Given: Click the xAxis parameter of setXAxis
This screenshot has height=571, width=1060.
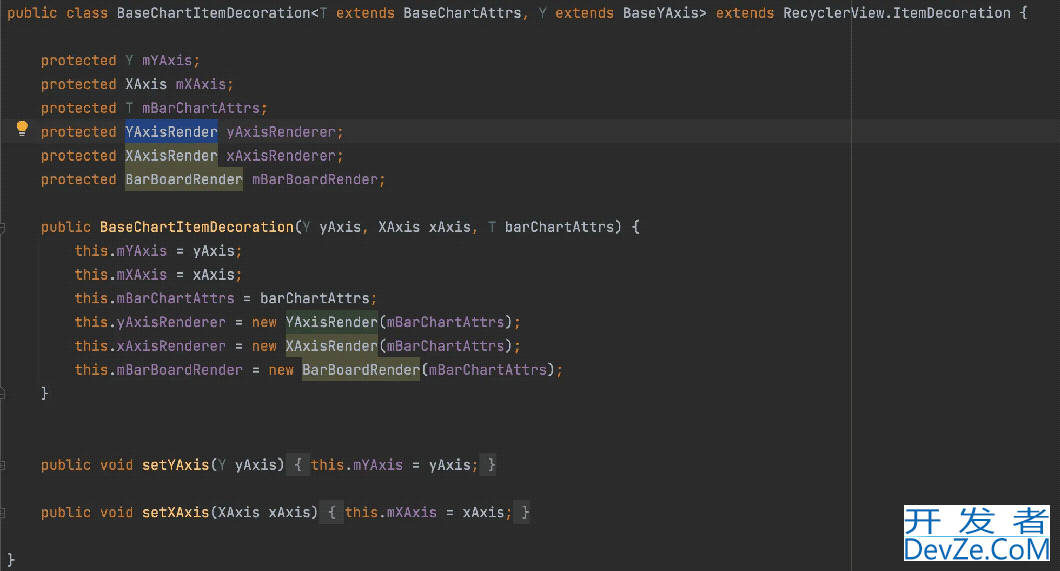Looking at the screenshot, I should click(x=289, y=512).
